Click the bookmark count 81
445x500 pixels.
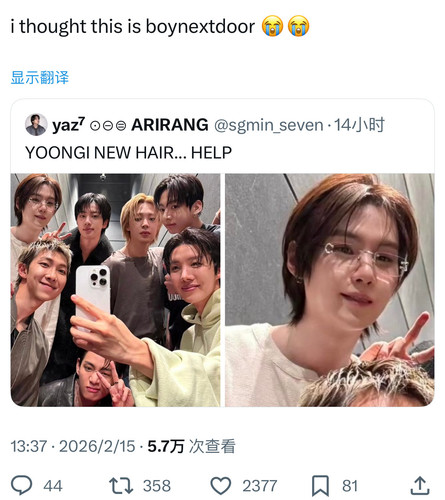coord(350,486)
